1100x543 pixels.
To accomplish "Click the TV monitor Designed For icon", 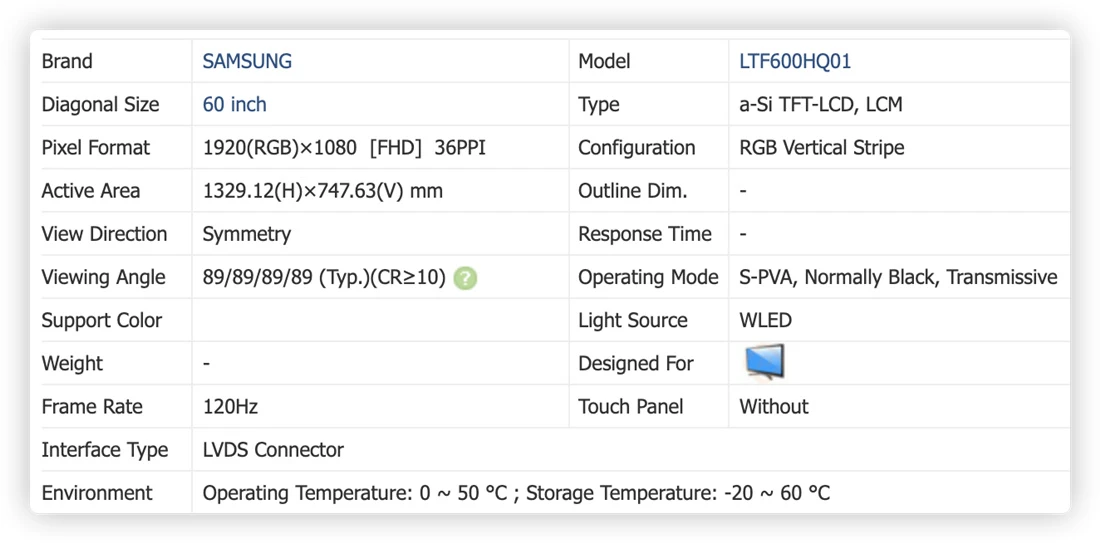I will pos(764,362).
